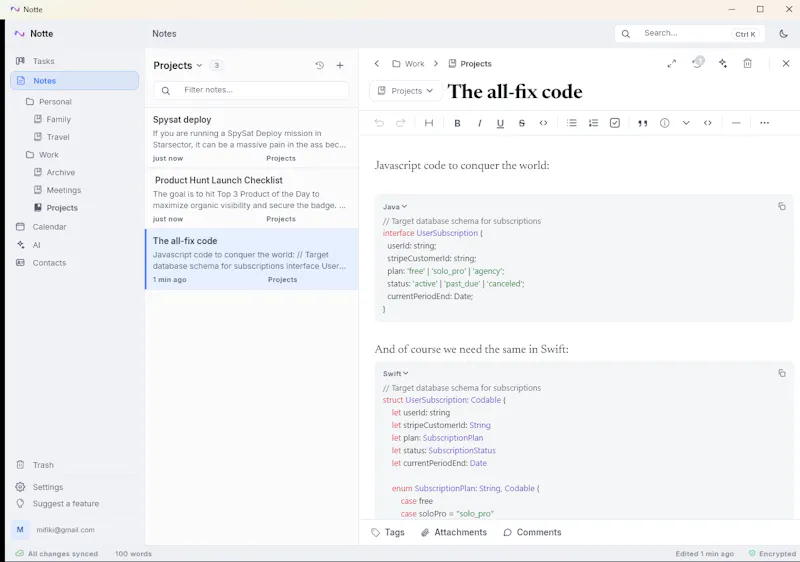Select Notes in the sidebar
Viewport: 800px width, 562px height.
pyautogui.click(x=74, y=81)
